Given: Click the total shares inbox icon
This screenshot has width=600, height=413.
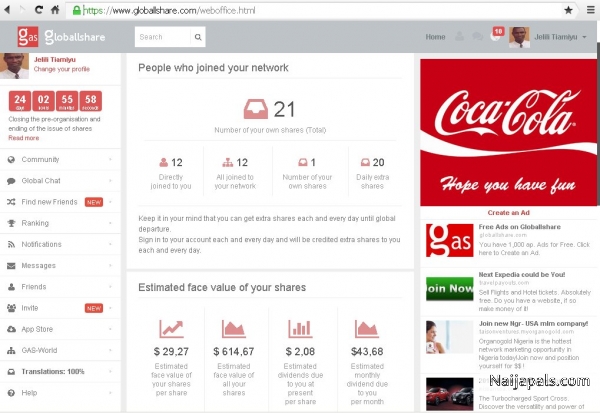Looking at the screenshot, I should (x=256, y=109).
